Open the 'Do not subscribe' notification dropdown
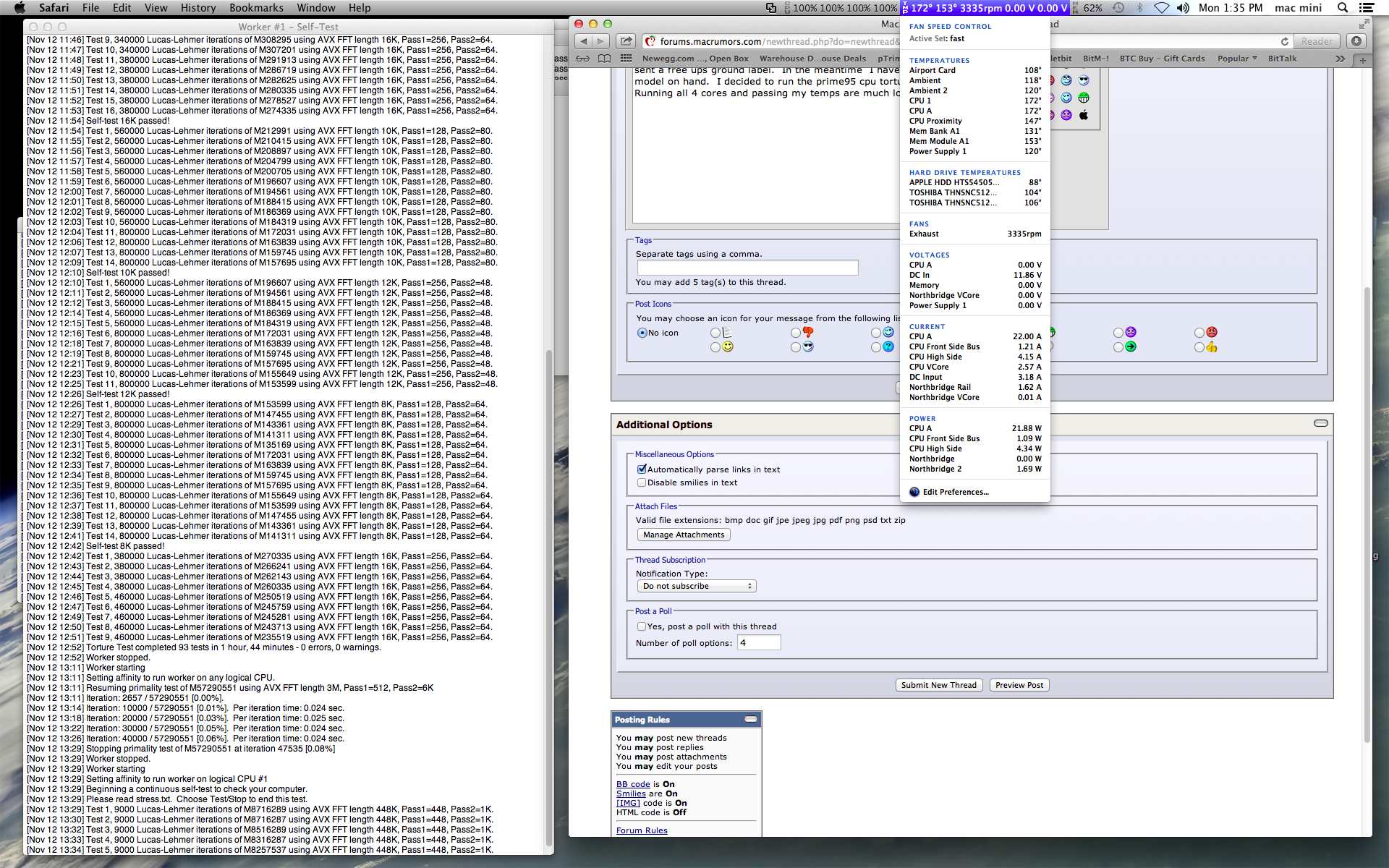 (697, 586)
